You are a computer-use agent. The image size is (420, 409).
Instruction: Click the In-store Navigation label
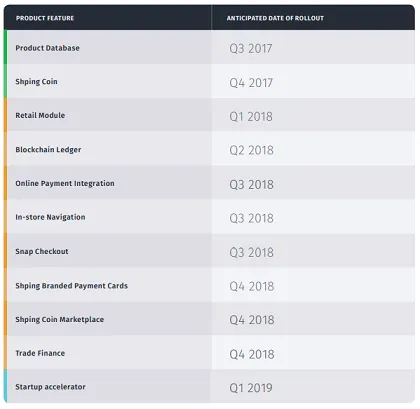[x=50, y=217]
